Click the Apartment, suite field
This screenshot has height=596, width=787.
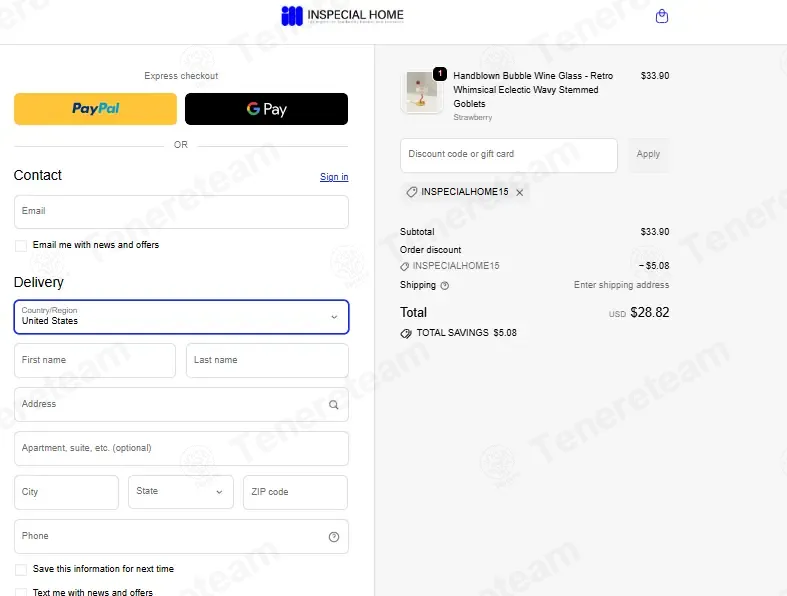pyautogui.click(x=181, y=448)
